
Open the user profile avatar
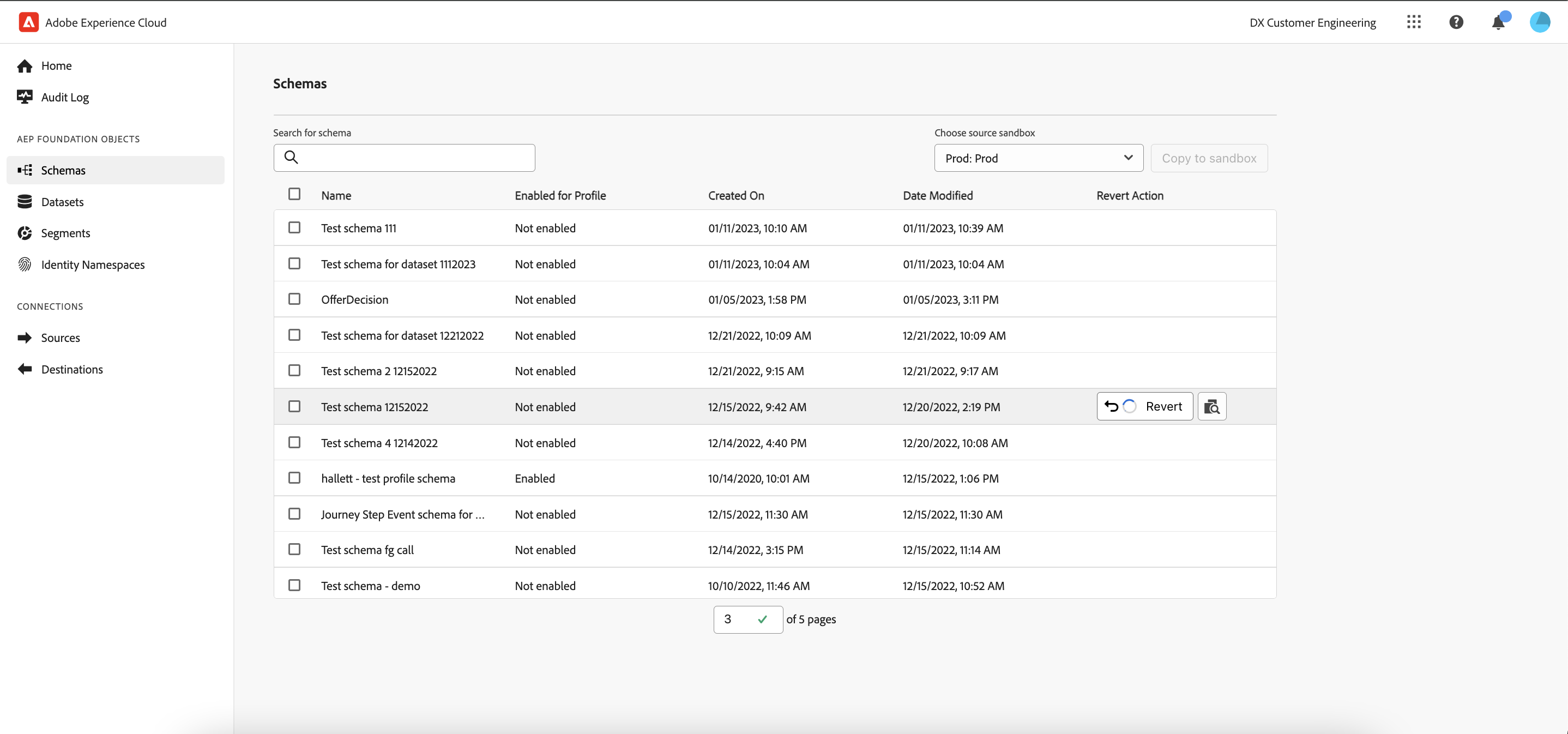[1540, 22]
